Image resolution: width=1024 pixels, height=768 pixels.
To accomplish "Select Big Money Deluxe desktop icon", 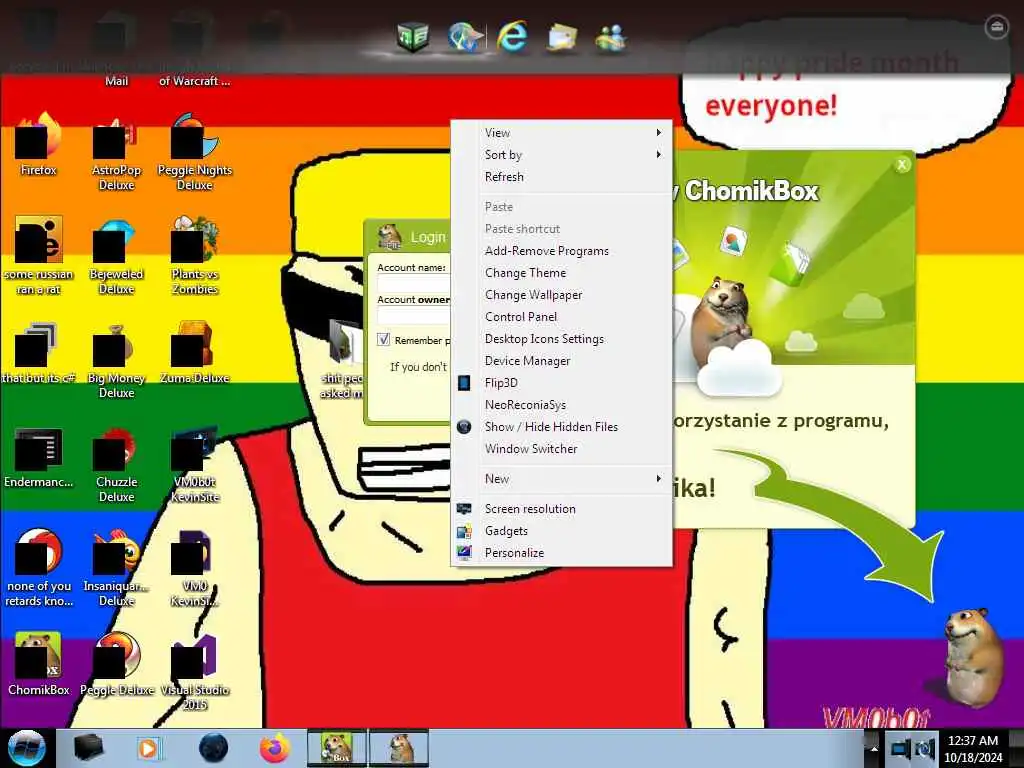I will tap(116, 360).
